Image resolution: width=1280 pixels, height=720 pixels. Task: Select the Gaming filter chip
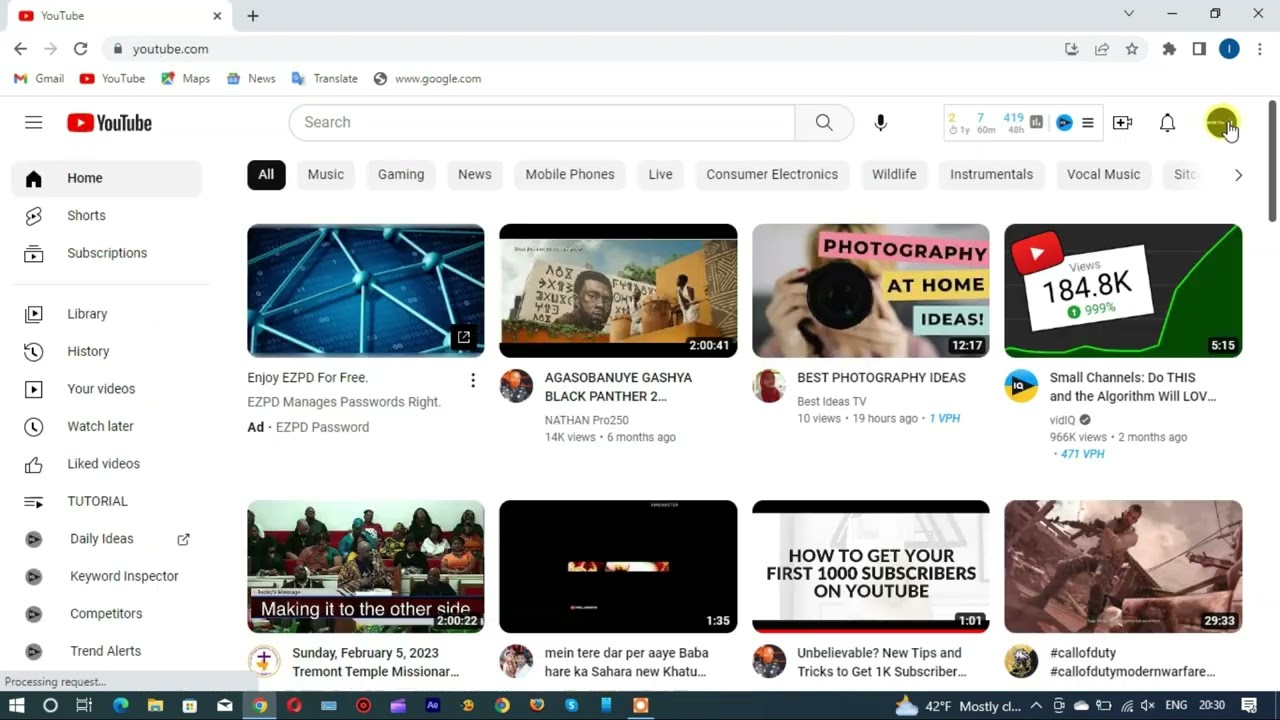point(401,174)
